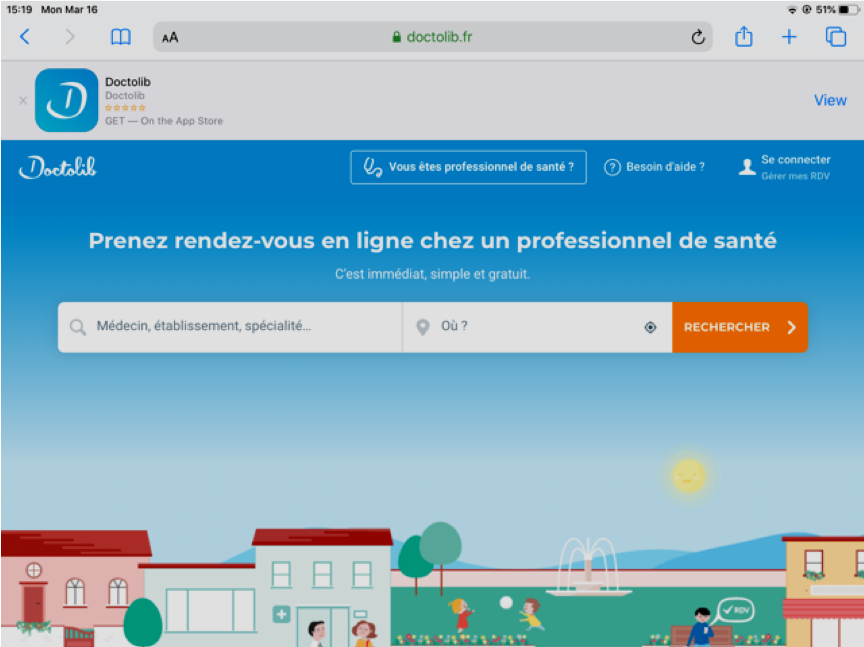Image resolution: width=864 pixels, height=647 pixels.
Task: Reload the doctolib.fr page
Action: pyautogui.click(x=698, y=37)
